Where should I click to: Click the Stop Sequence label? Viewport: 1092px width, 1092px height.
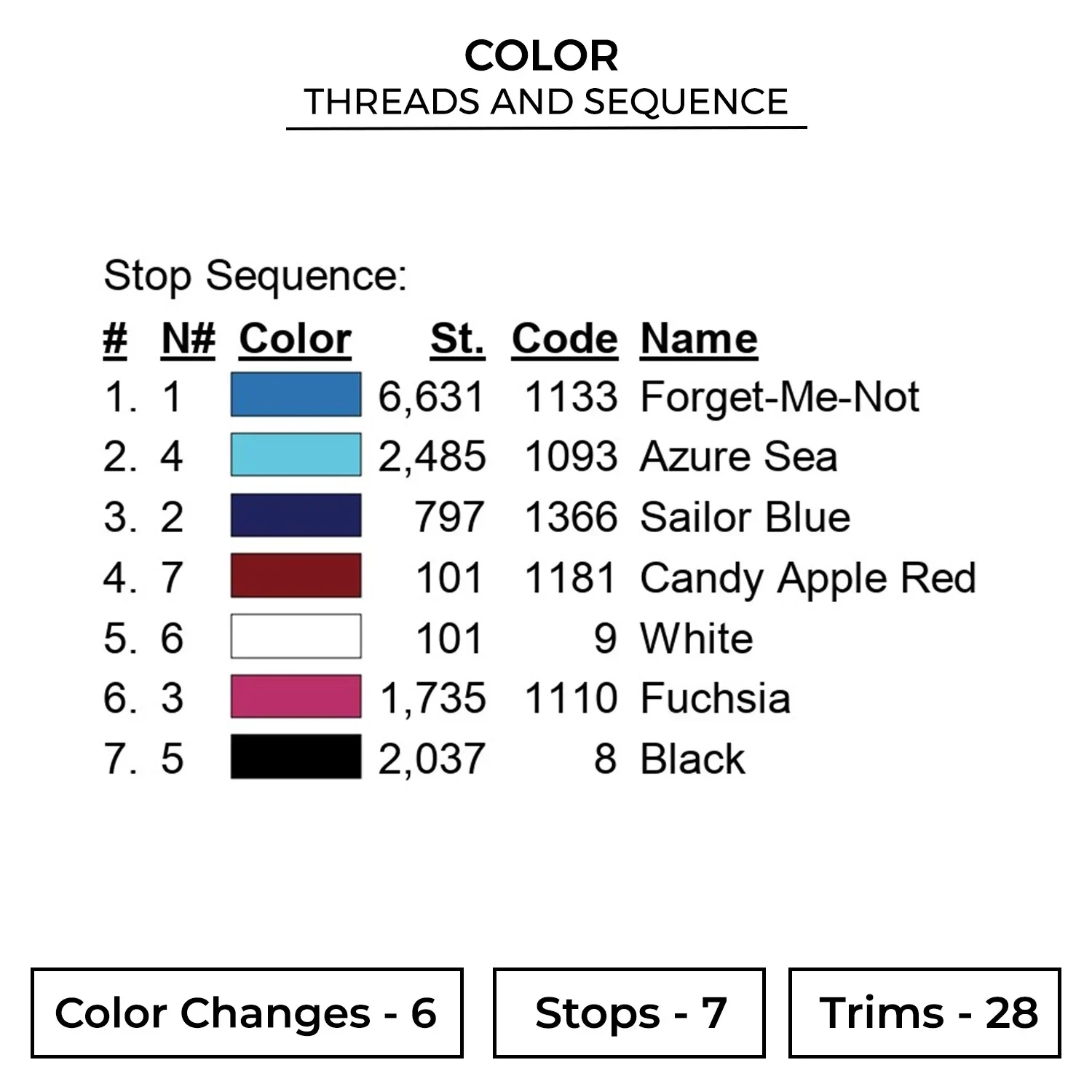[x=255, y=277]
